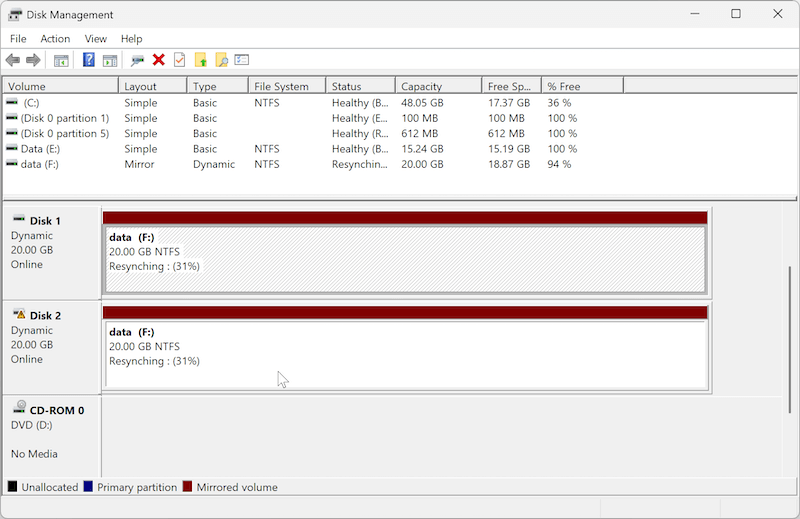Minimize the Disk Management window
The width and height of the screenshot is (800, 519).
(694, 14)
